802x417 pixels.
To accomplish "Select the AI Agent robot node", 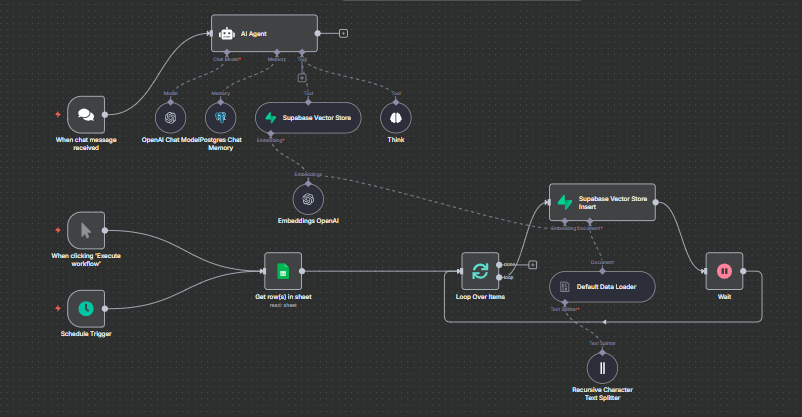I will coord(264,33).
